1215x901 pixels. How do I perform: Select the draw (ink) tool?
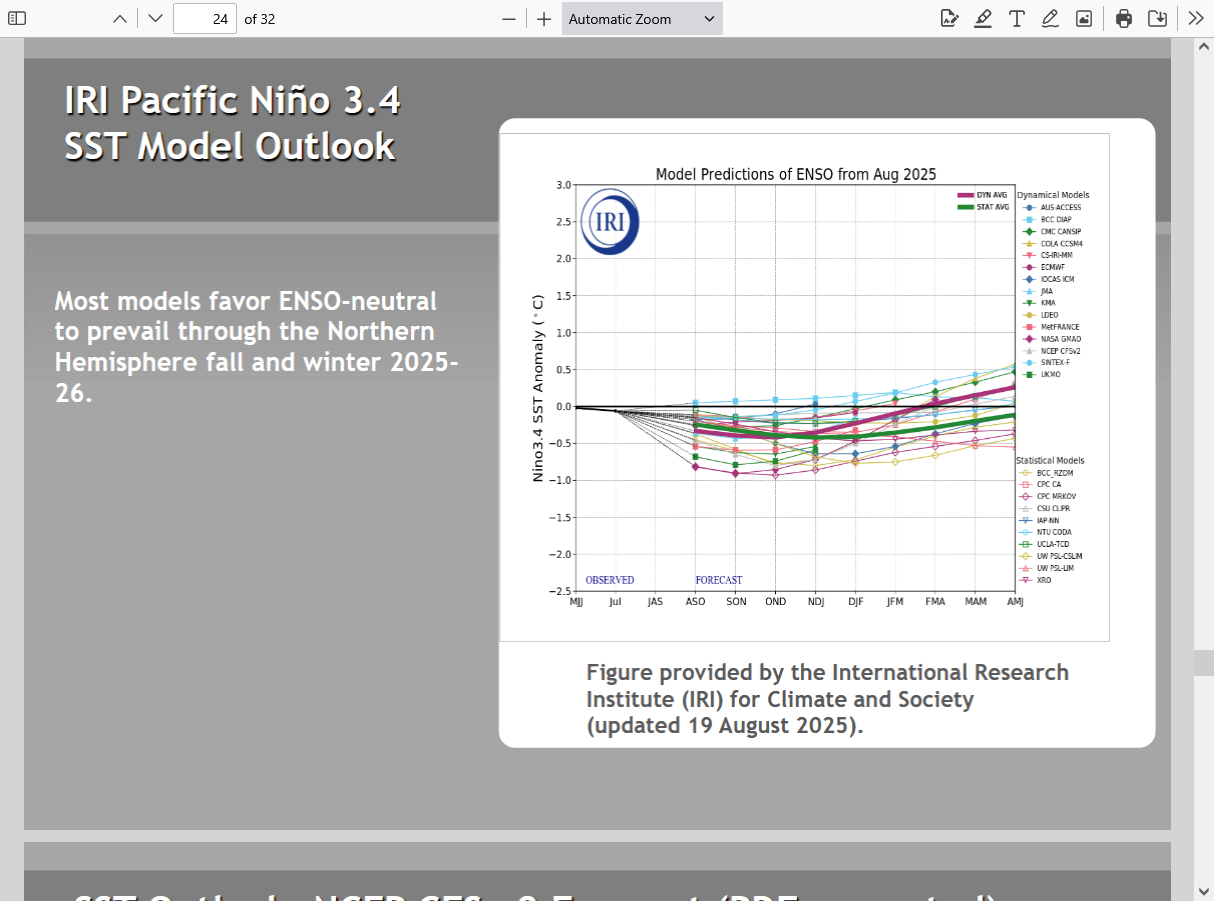(x=1050, y=18)
